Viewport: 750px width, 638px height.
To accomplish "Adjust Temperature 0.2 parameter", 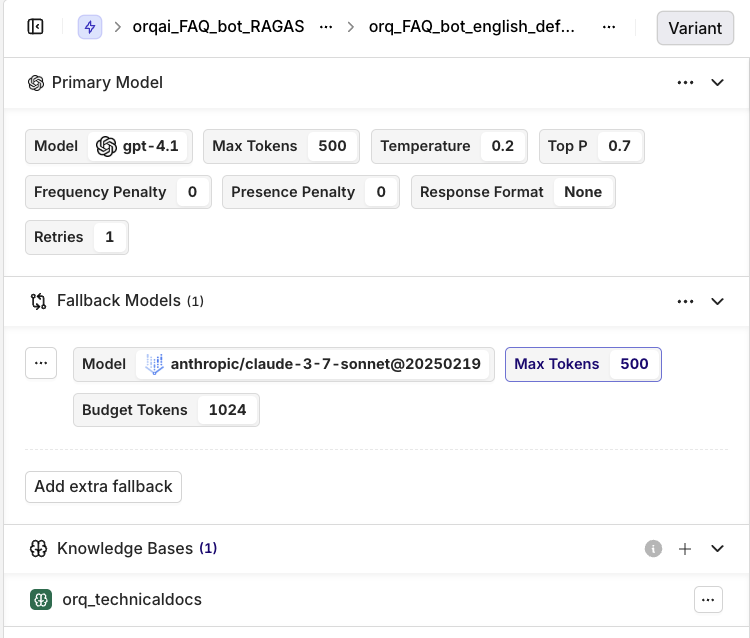I will tap(449, 146).
